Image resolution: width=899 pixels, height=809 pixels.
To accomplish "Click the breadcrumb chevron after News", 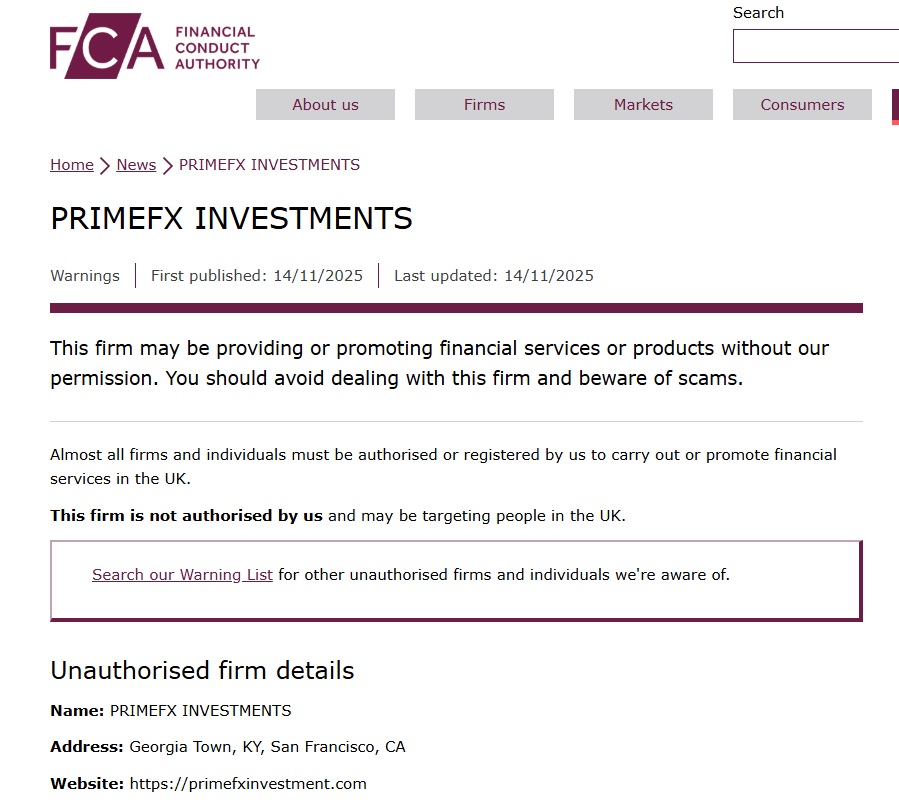I will click(x=163, y=164).
